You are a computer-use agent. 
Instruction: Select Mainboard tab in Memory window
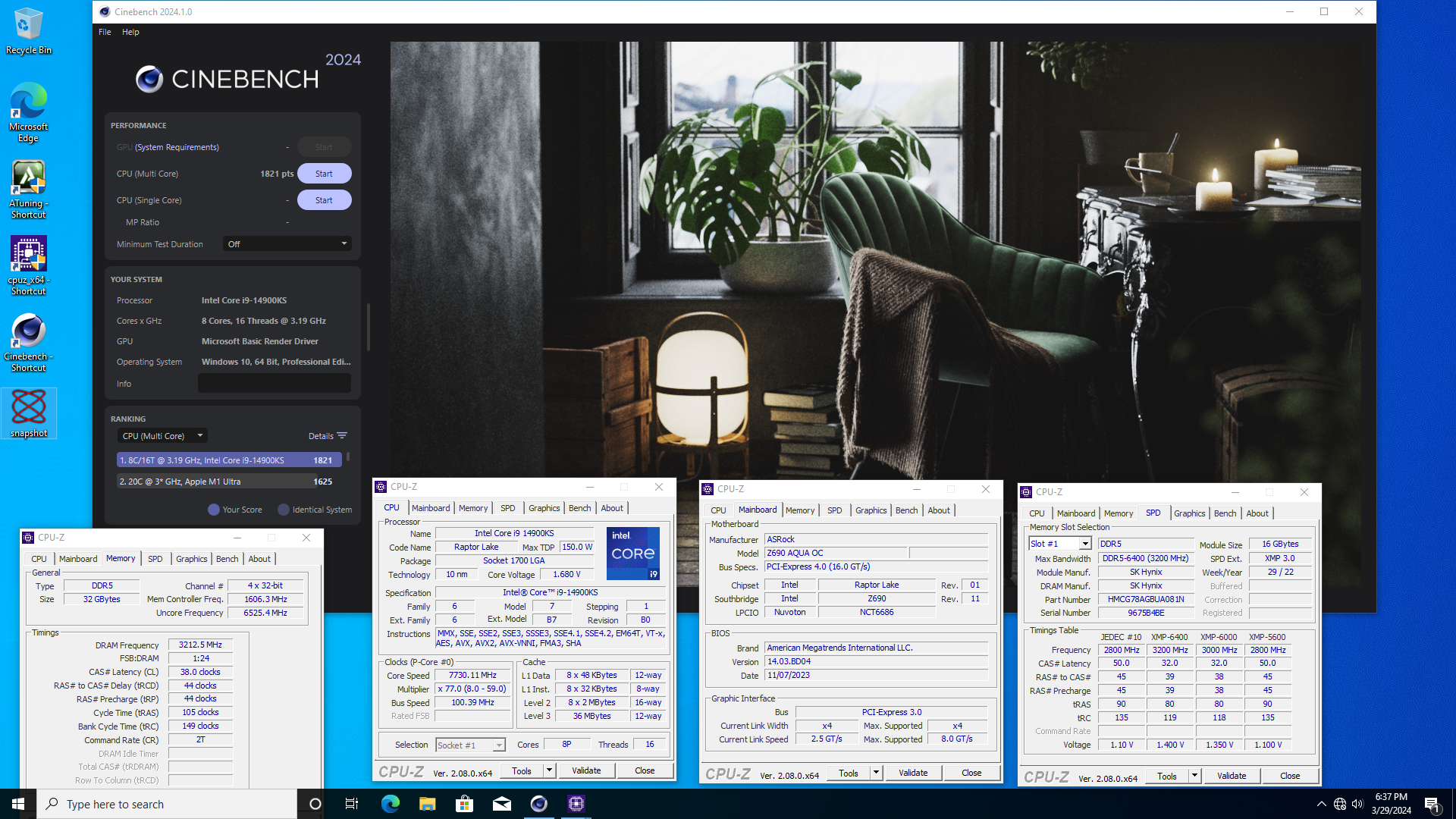coord(78,559)
